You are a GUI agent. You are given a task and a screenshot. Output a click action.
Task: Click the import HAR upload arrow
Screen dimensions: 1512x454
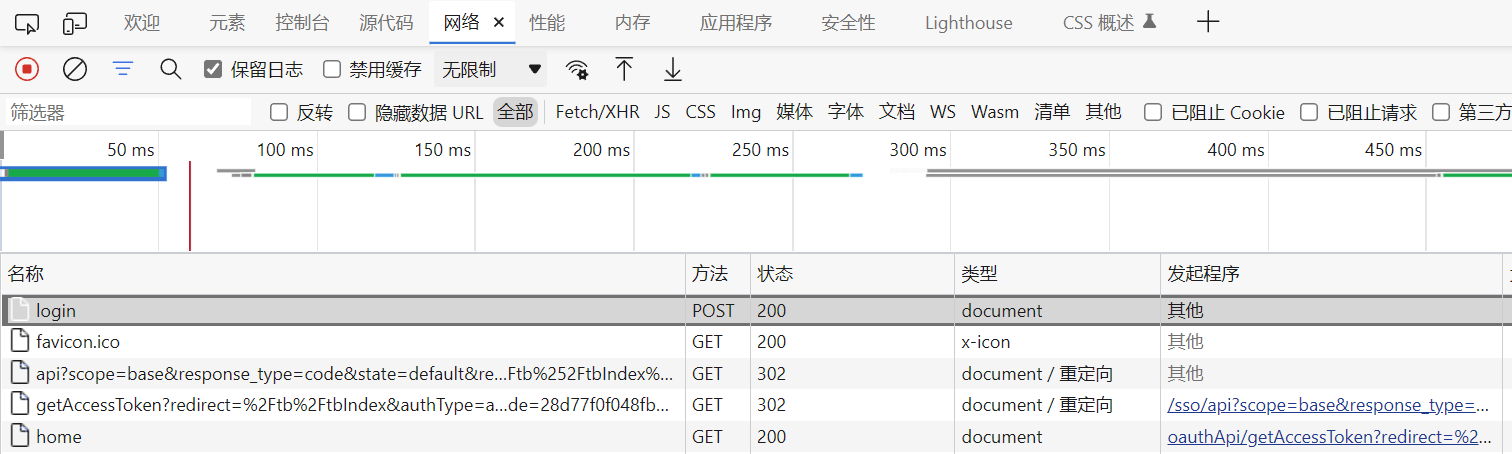click(x=624, y=69)
